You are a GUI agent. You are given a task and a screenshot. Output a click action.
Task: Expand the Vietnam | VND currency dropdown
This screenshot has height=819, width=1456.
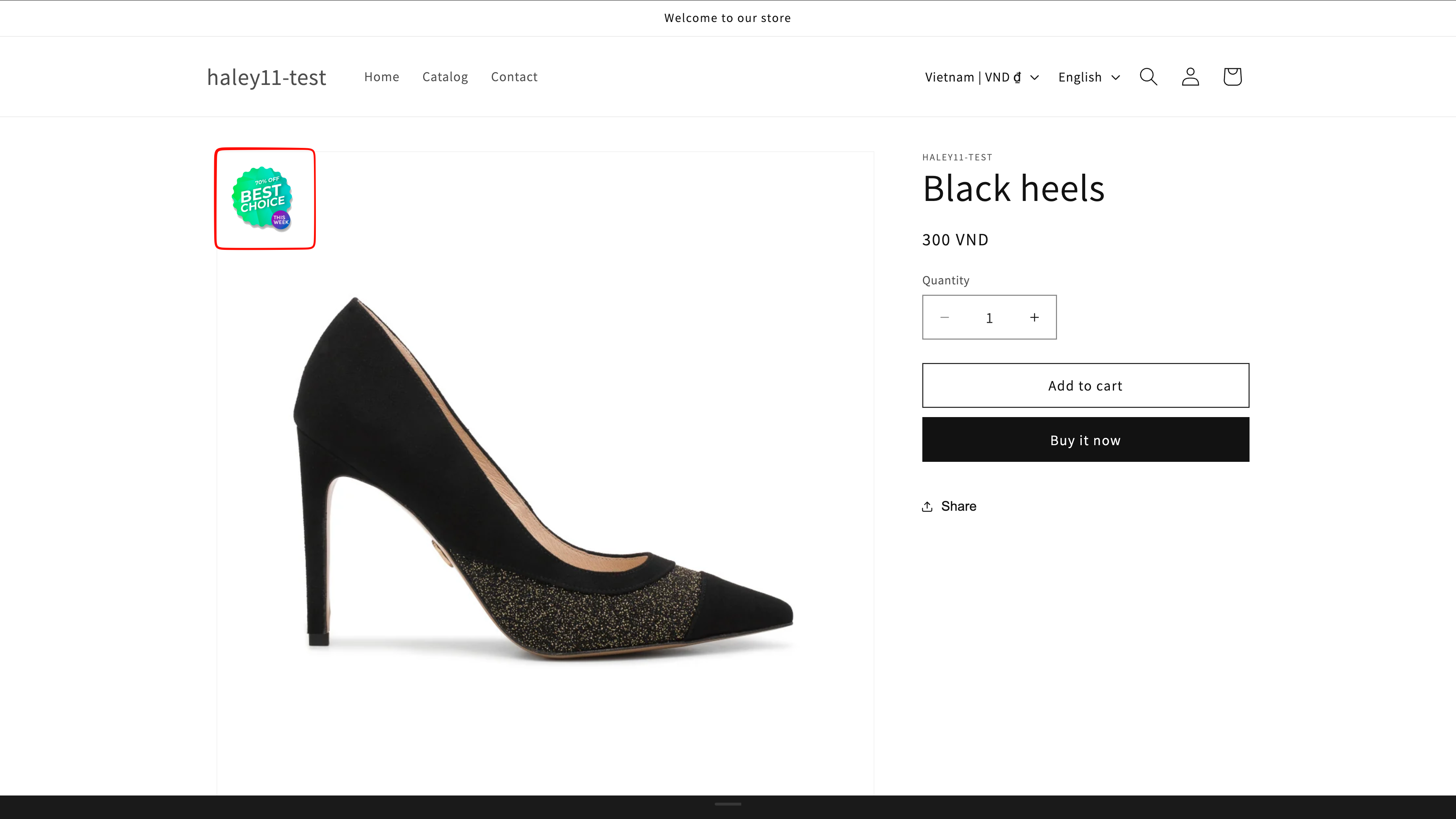(x=982, y=77)
